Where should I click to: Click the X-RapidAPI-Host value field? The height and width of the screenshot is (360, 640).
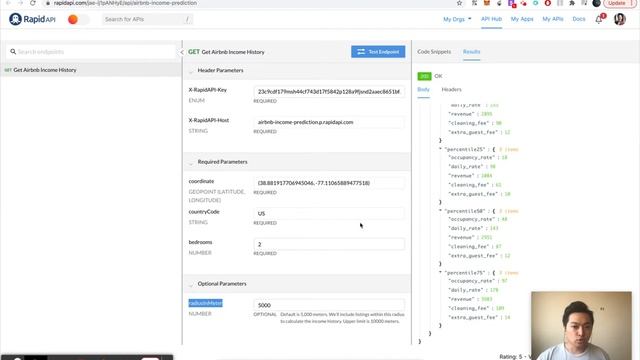coord(329,122)
